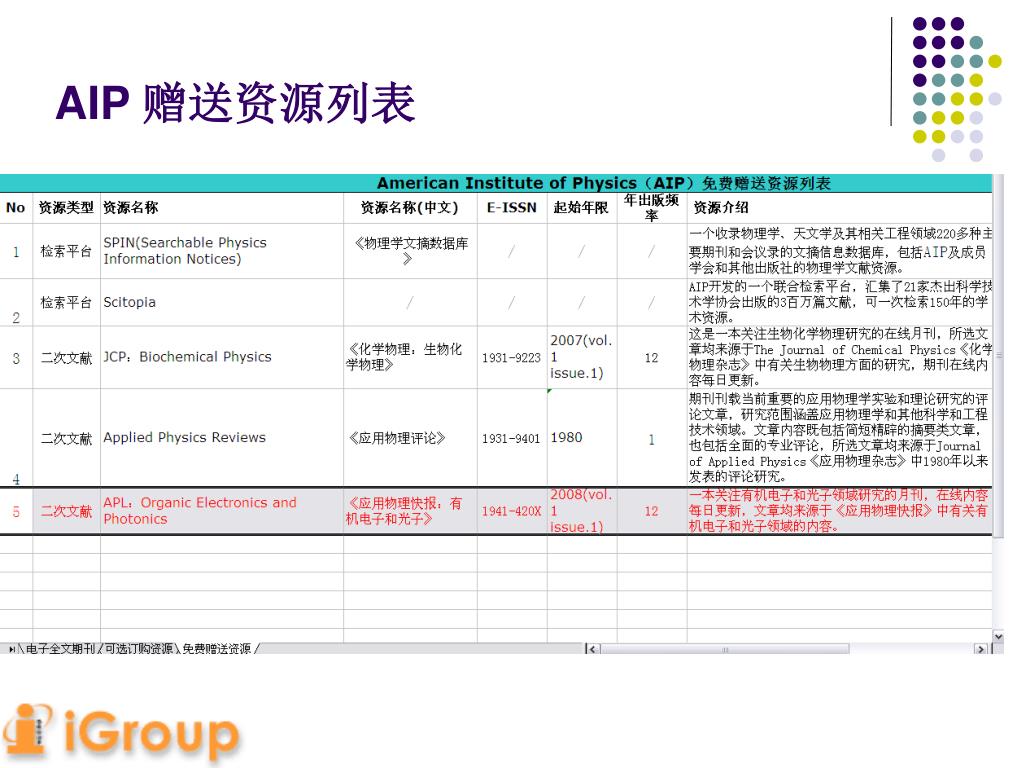This screenshot has height=768, width=1024.
Task: Select the 起始年限 column header
Action: click(581, 208)
